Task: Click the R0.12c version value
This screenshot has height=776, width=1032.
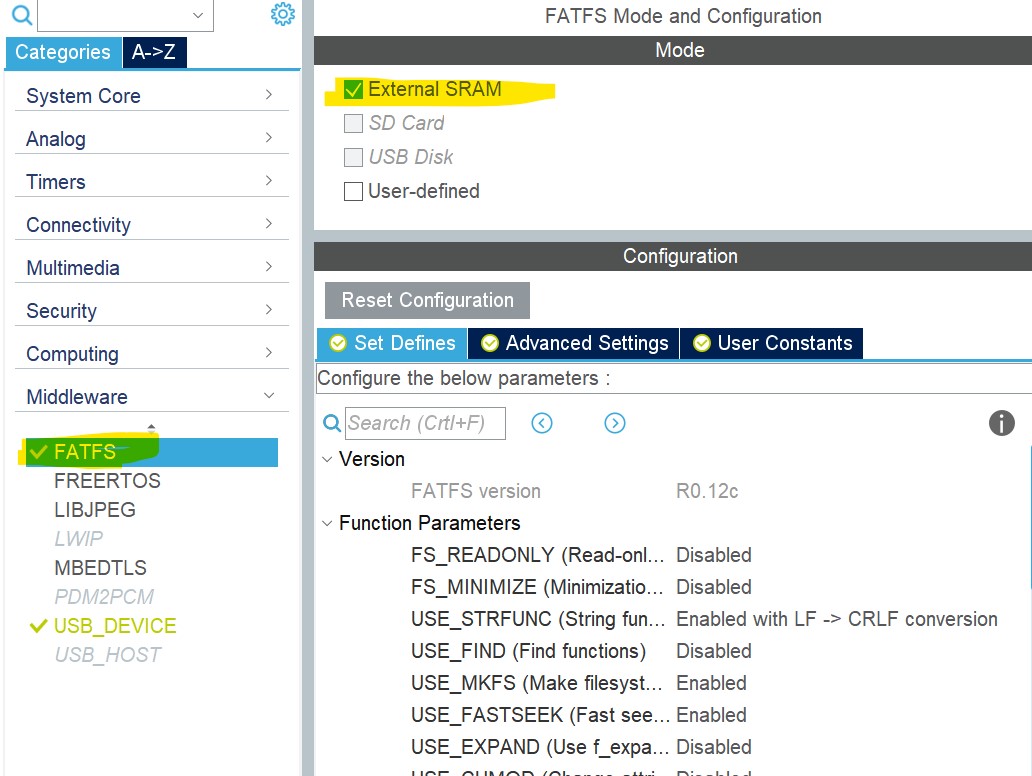Action: point(707,491)
